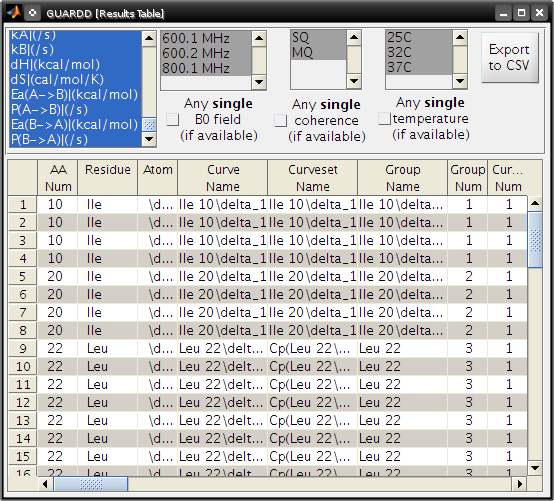Viewport: 554px width, 501px height.
Task: Select SQ in the coherence list
Action: (x=318, y=37)
